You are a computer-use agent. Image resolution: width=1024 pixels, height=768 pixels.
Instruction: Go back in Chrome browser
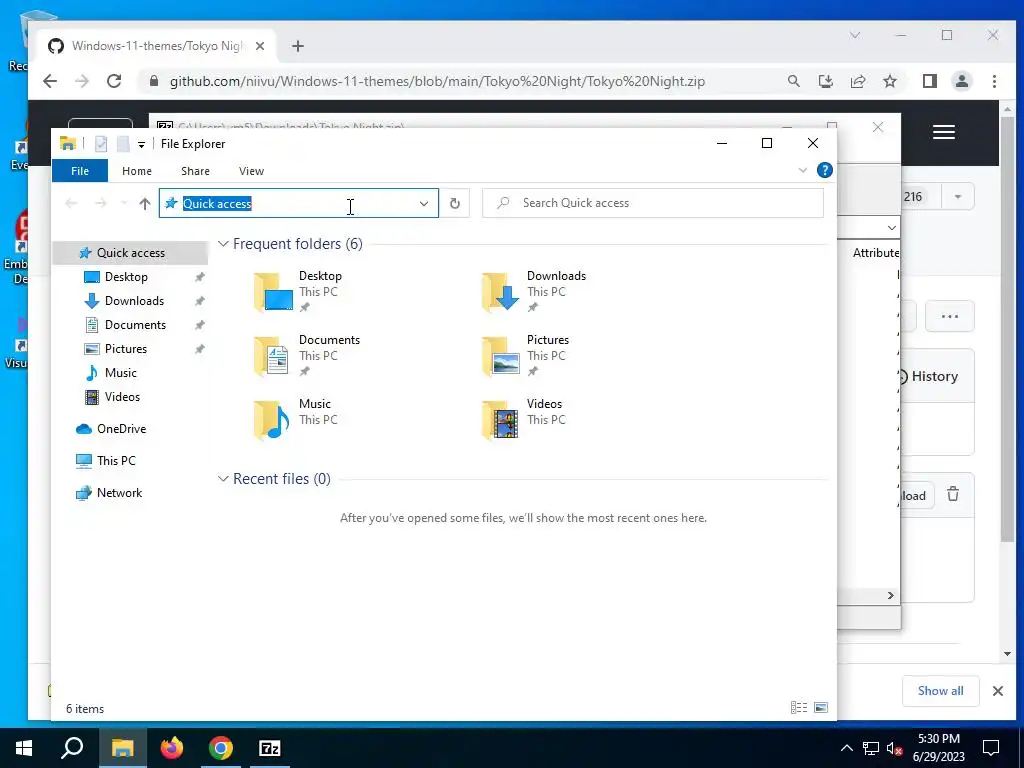point(50,81)
